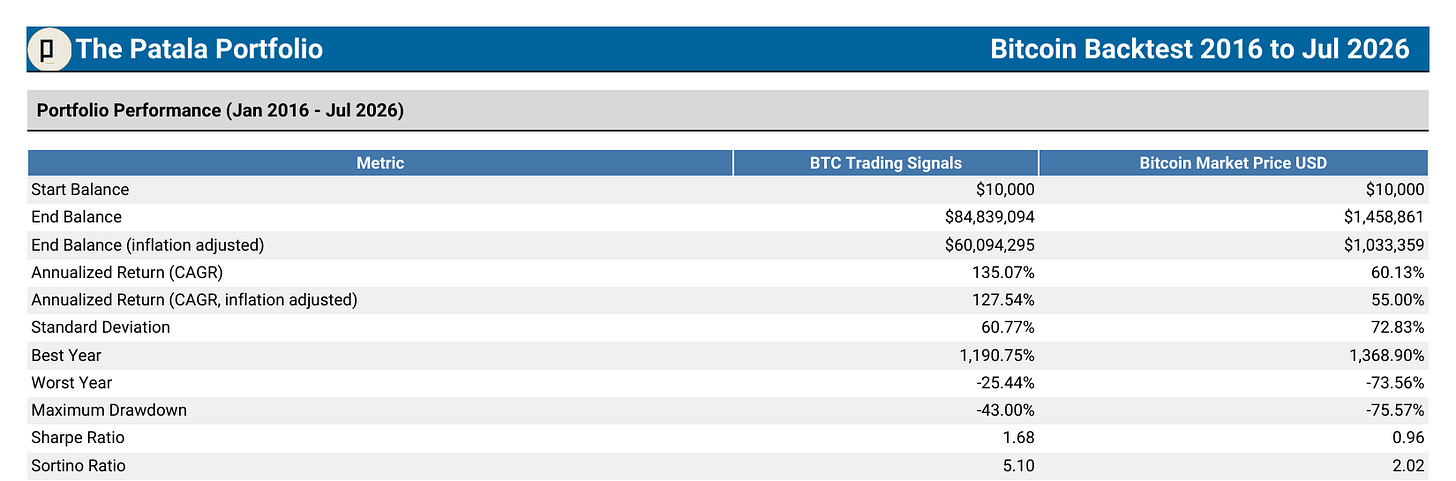1456x481 pixels.
Task: Select the Start Balance row label
Action: (80, 190)
